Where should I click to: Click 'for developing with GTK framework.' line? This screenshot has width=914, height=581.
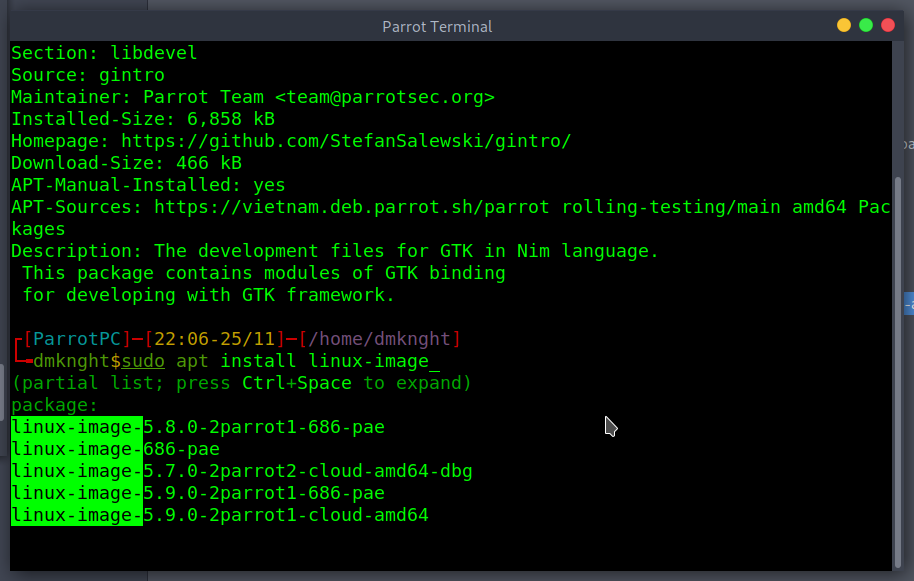(209, 295)
